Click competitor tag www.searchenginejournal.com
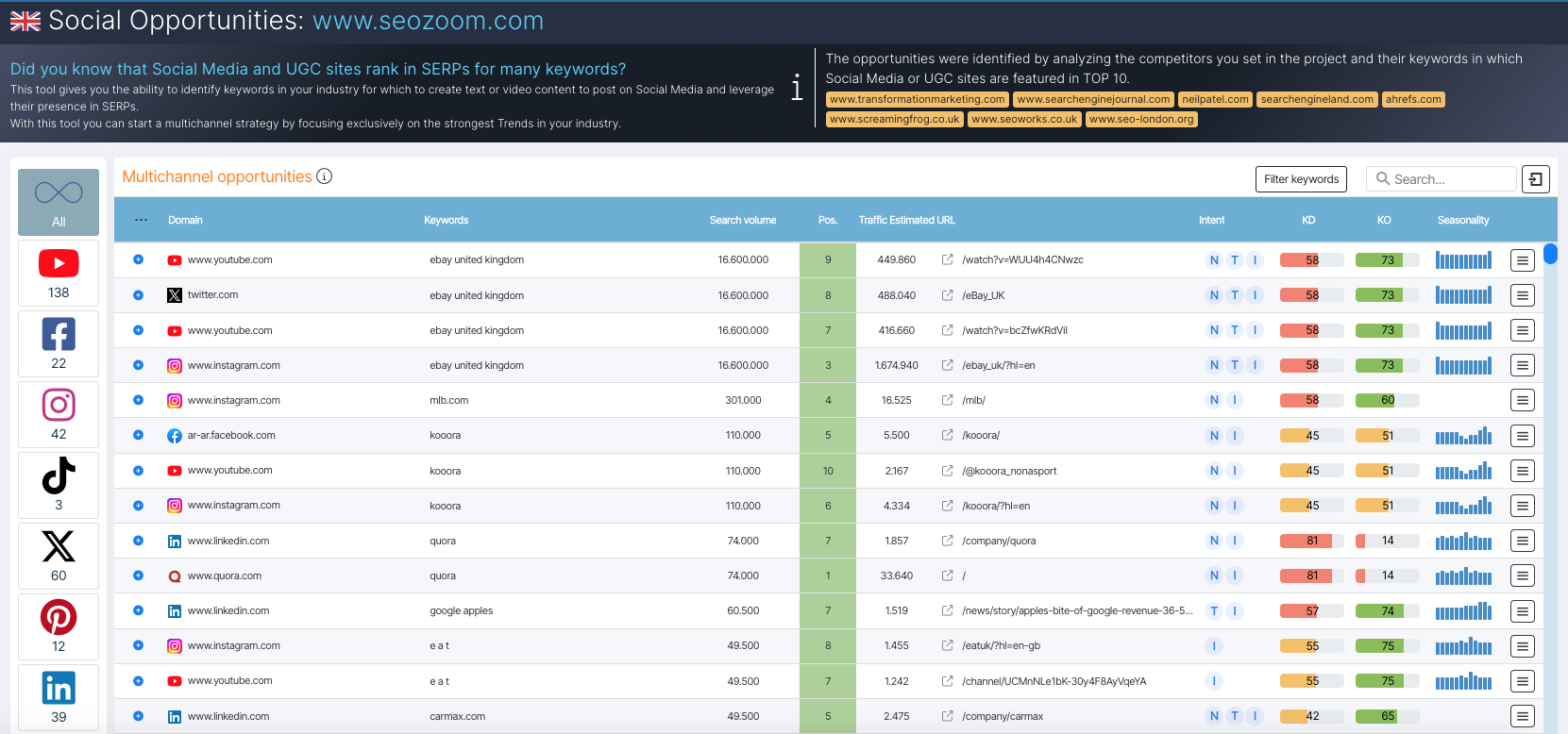1568x734 pixels. click(x=1093, y=99)
